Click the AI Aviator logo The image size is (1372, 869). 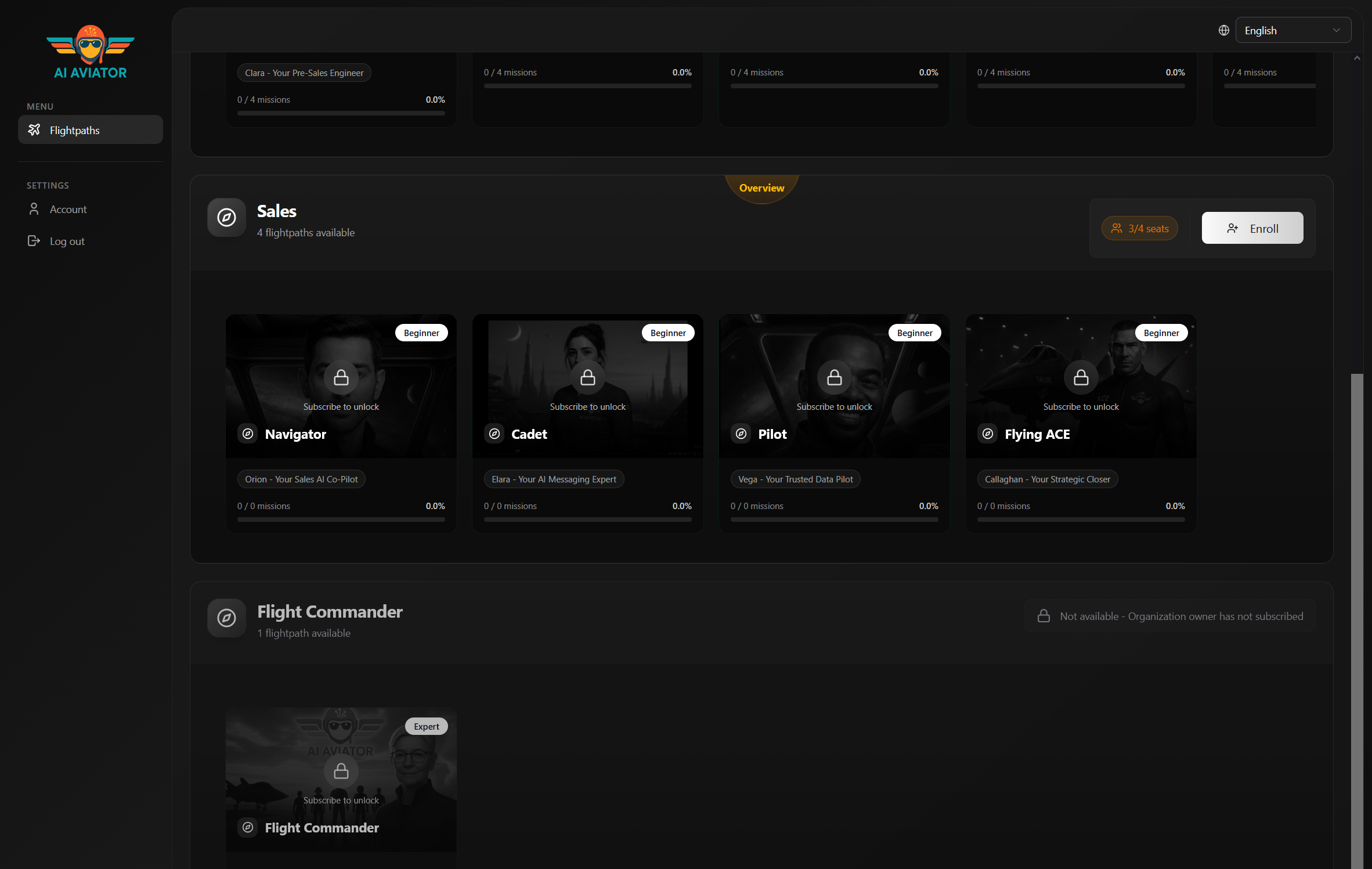(91, 52)
